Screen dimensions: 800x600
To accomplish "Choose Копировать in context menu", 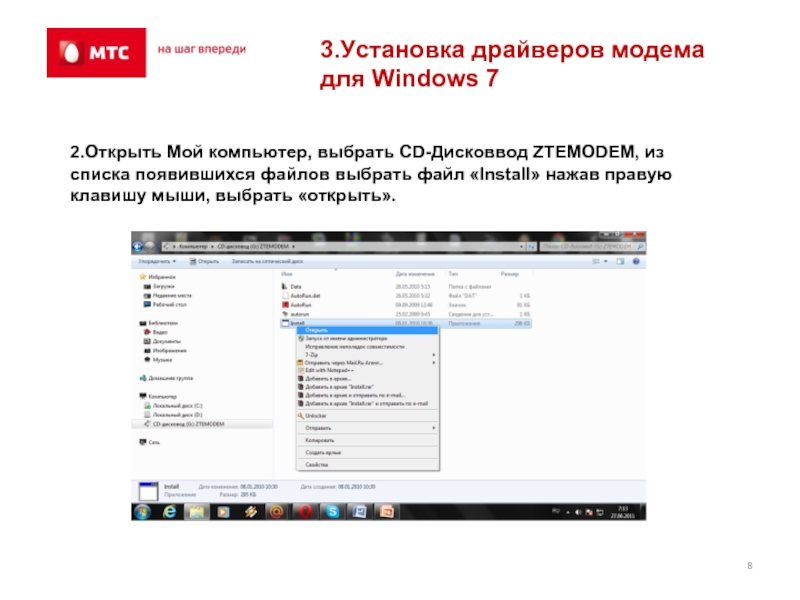I will click(x=367, y=440).
